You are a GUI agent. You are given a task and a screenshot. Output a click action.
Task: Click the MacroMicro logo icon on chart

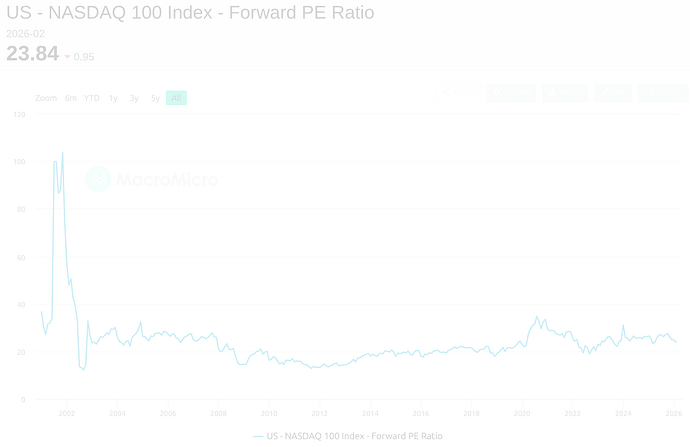[98, 179]
